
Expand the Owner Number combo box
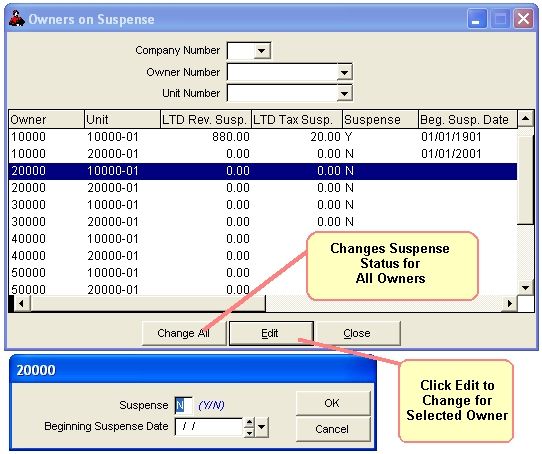click(344, 73)
